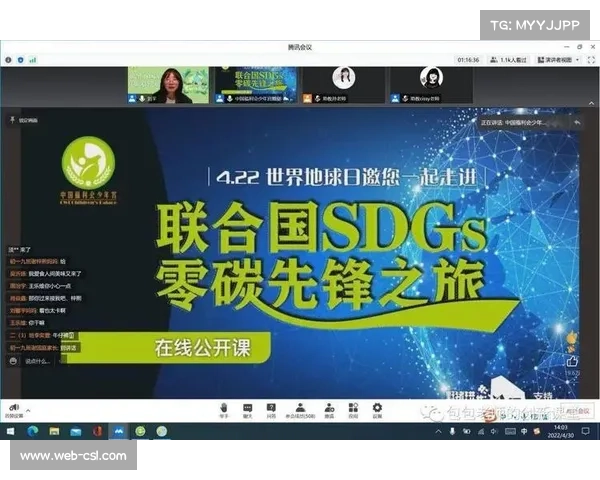Open the emoji picker in chat overlay
This screenshot has width=600, height=480.
[13, 361]
